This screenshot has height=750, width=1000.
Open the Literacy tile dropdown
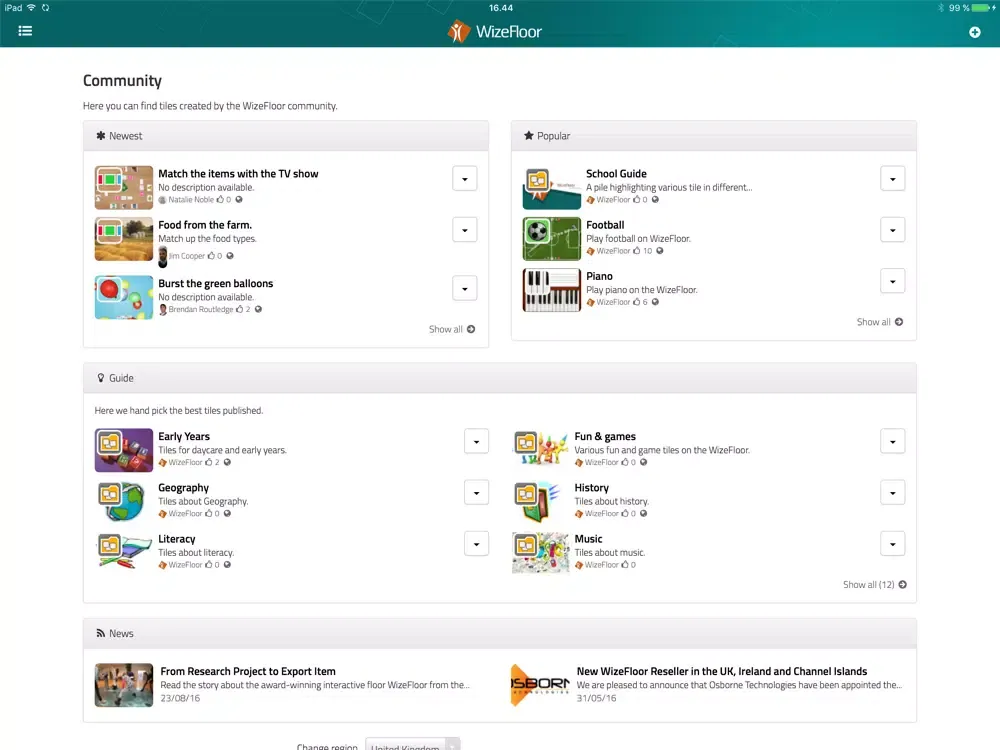pyautogui.click(x=476, y=544)
